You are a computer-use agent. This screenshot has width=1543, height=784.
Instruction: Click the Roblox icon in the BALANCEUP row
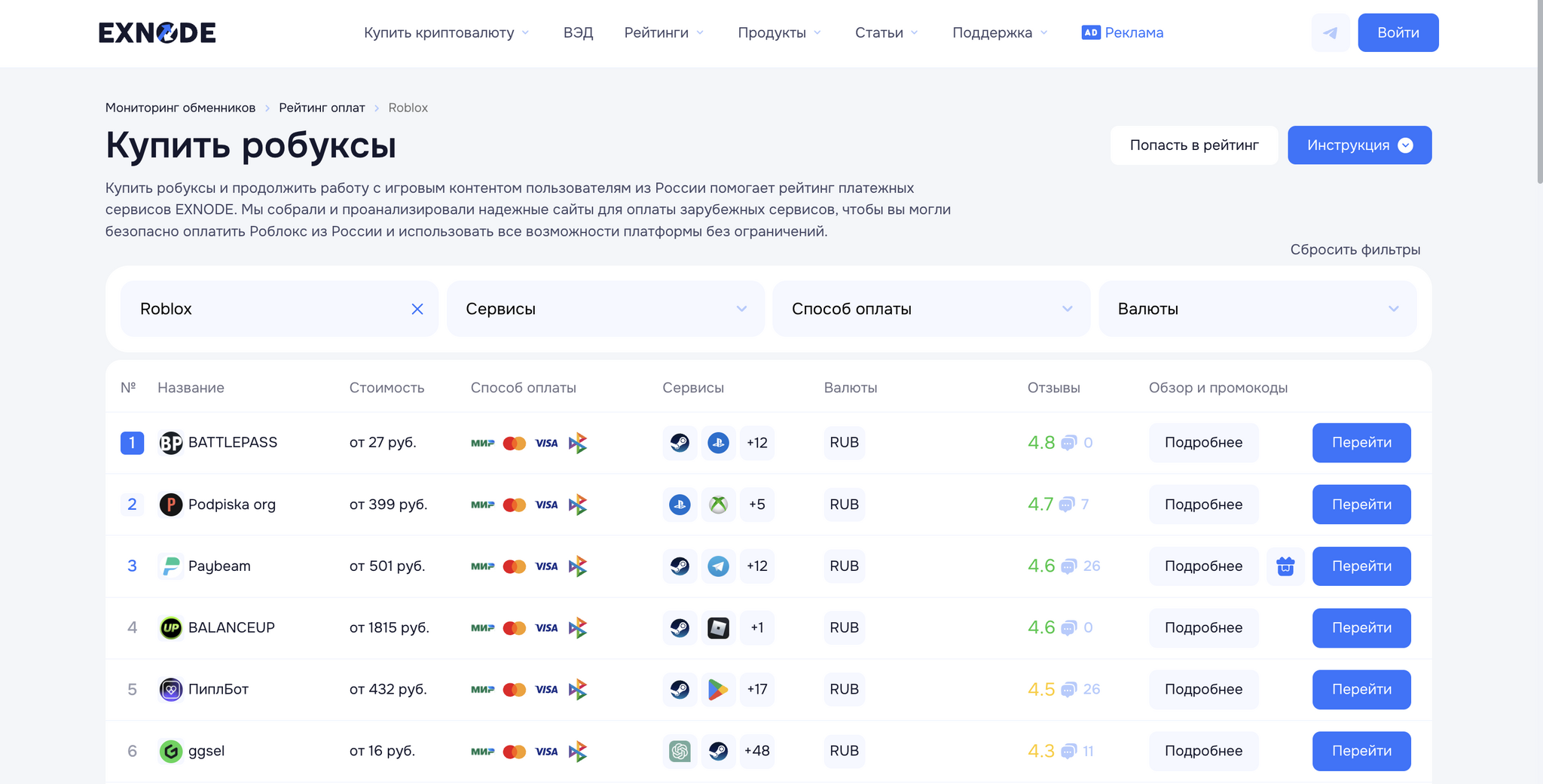718,628
